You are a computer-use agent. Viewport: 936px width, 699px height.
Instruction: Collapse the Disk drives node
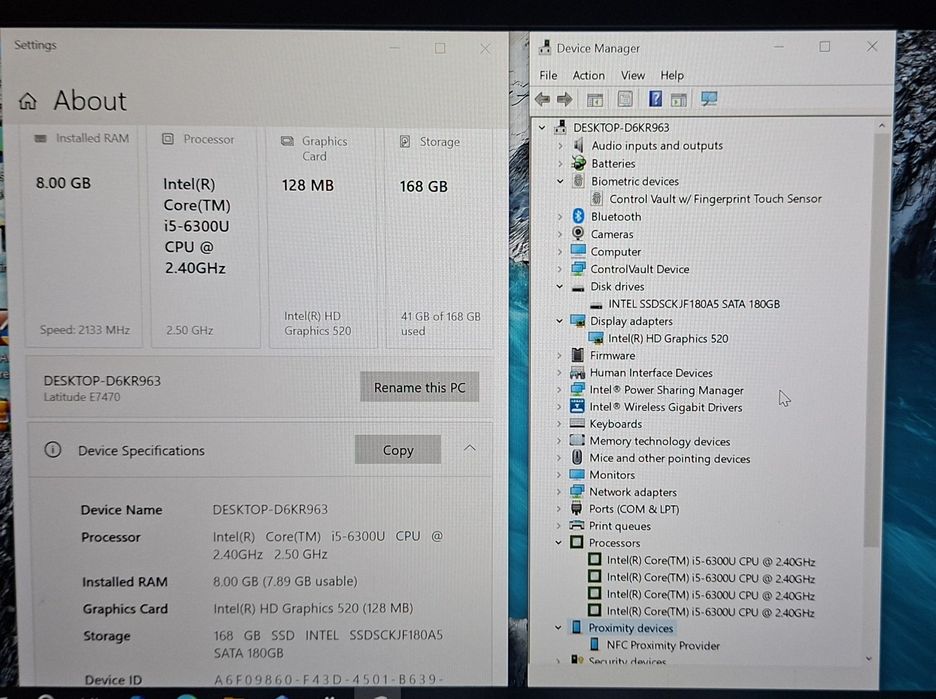click(559, 287)
